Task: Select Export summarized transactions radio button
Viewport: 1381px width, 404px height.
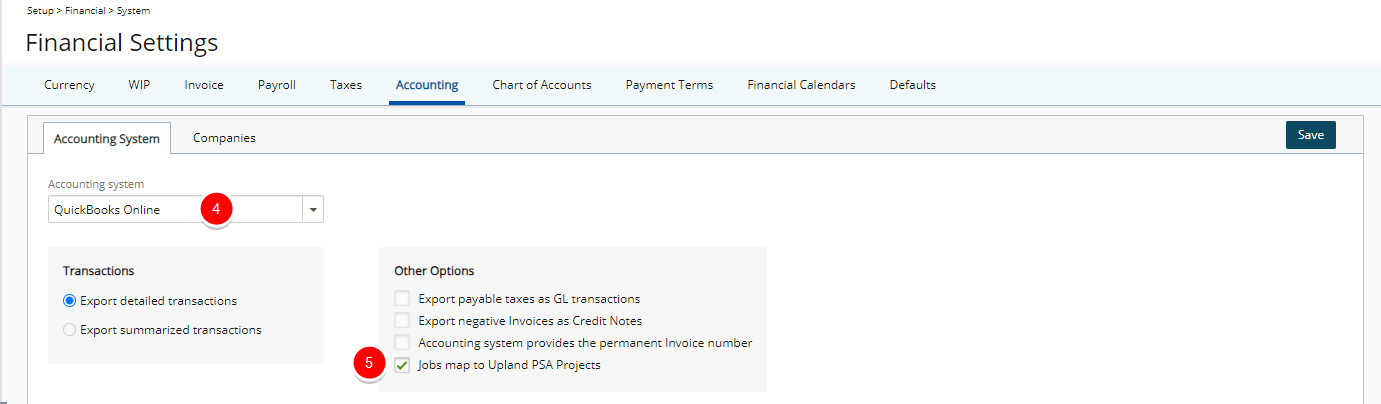Action: click(x=70, y=329)
